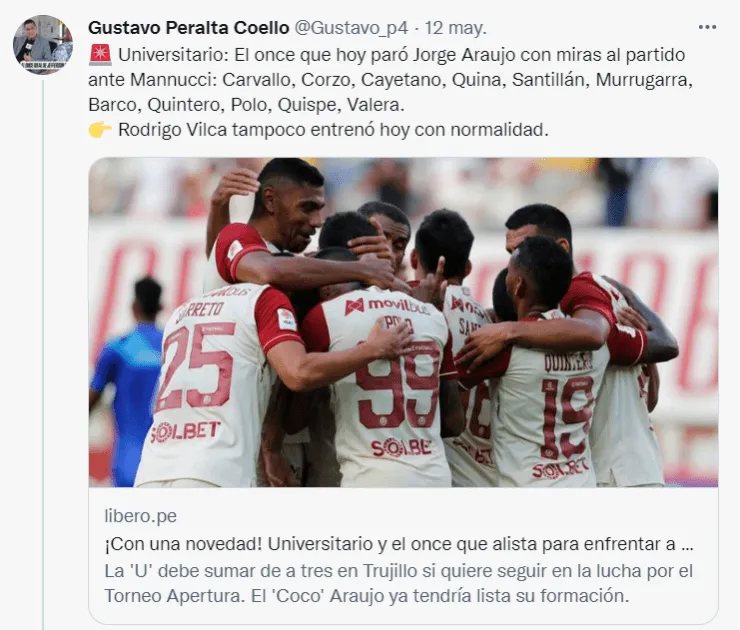Click the Rodrigo Vilca tweet line

coord(333,129)
